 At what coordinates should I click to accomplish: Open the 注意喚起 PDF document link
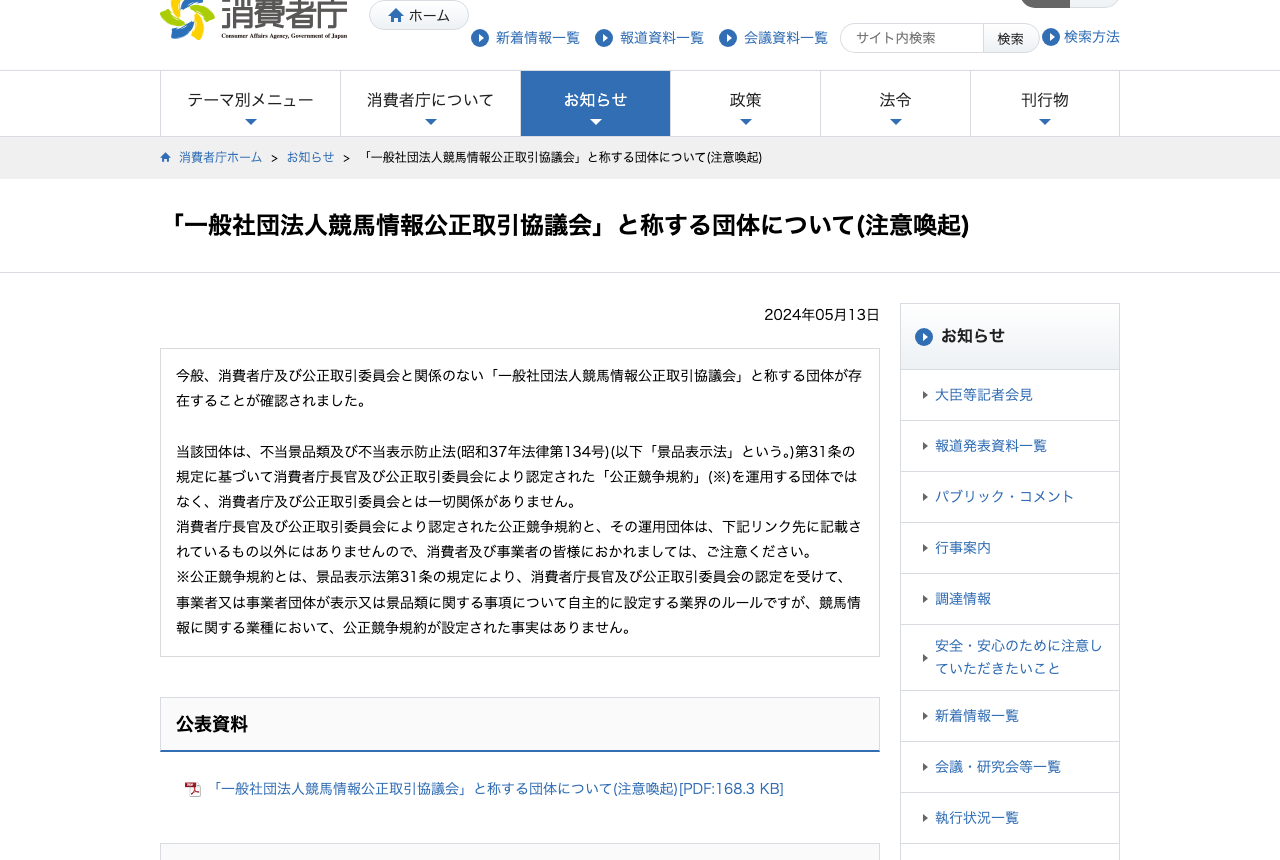496,789
